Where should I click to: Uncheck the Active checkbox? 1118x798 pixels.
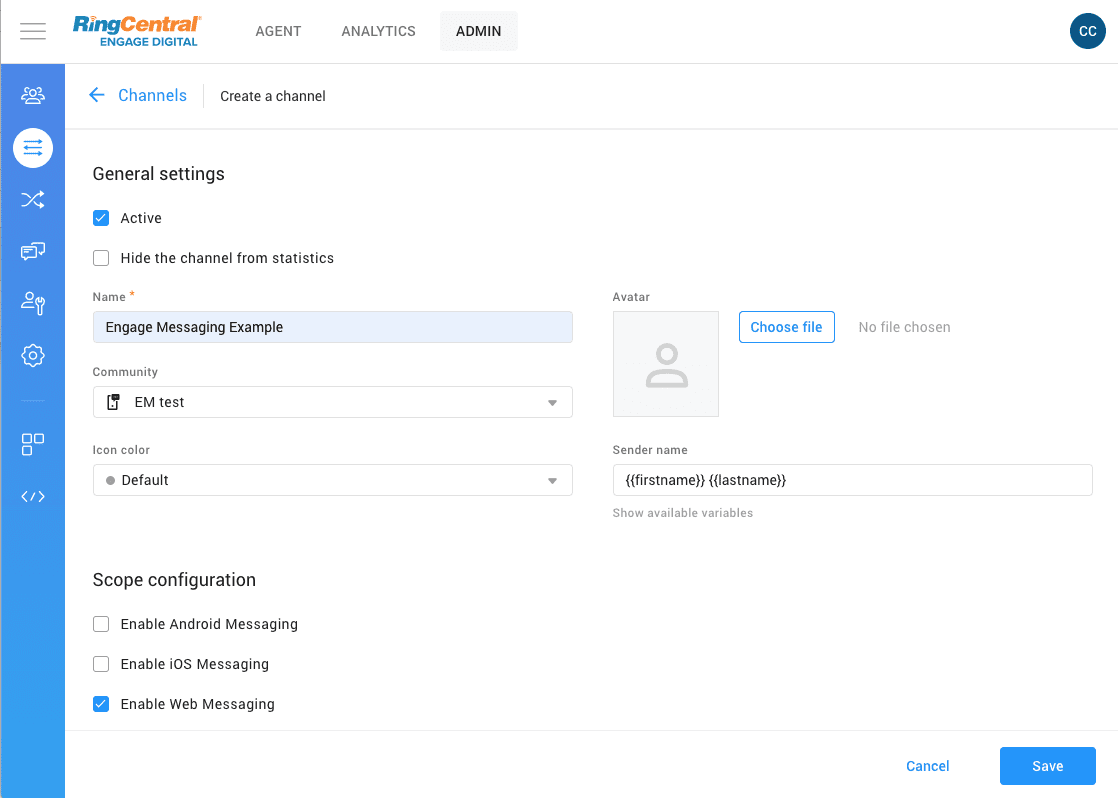point(101,218)
